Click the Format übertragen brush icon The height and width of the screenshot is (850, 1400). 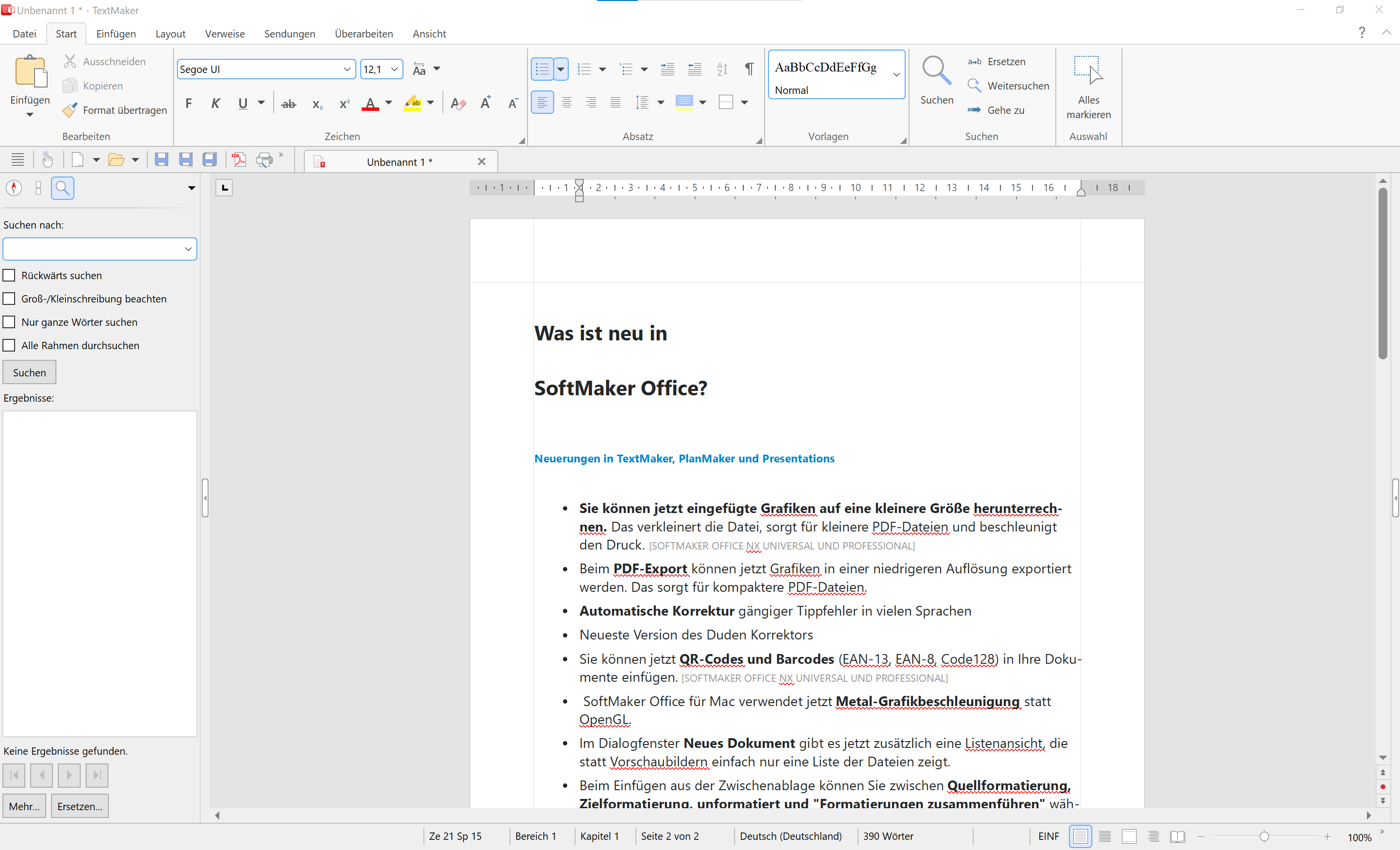[70, 110]
